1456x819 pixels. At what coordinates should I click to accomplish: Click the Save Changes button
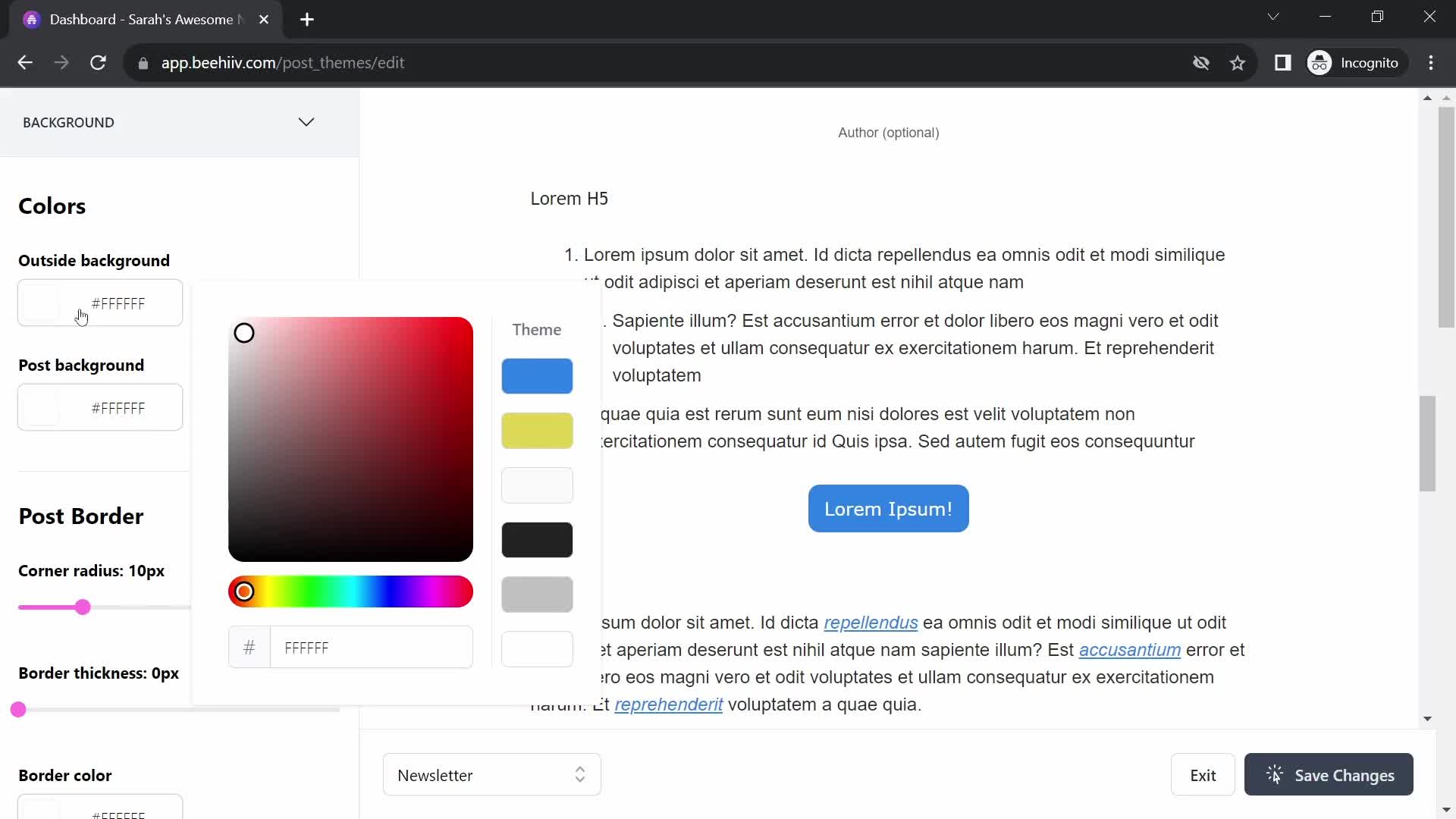click(1328, 775)
